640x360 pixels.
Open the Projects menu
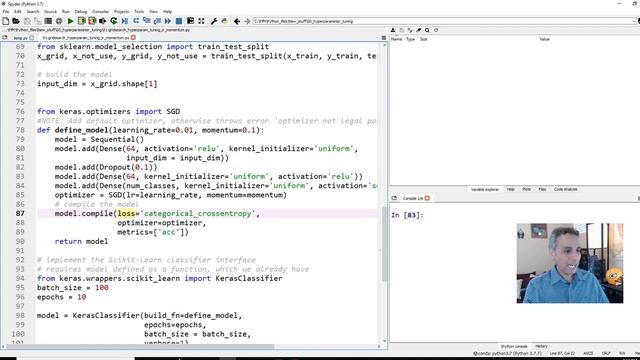click(121, 11)
